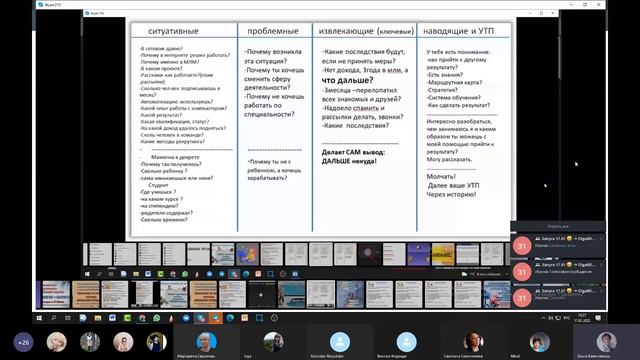The height and width of the screenshot is (360, 640).
Task: Select Ольга's participant tile
Action: click(x=607, y=342)
